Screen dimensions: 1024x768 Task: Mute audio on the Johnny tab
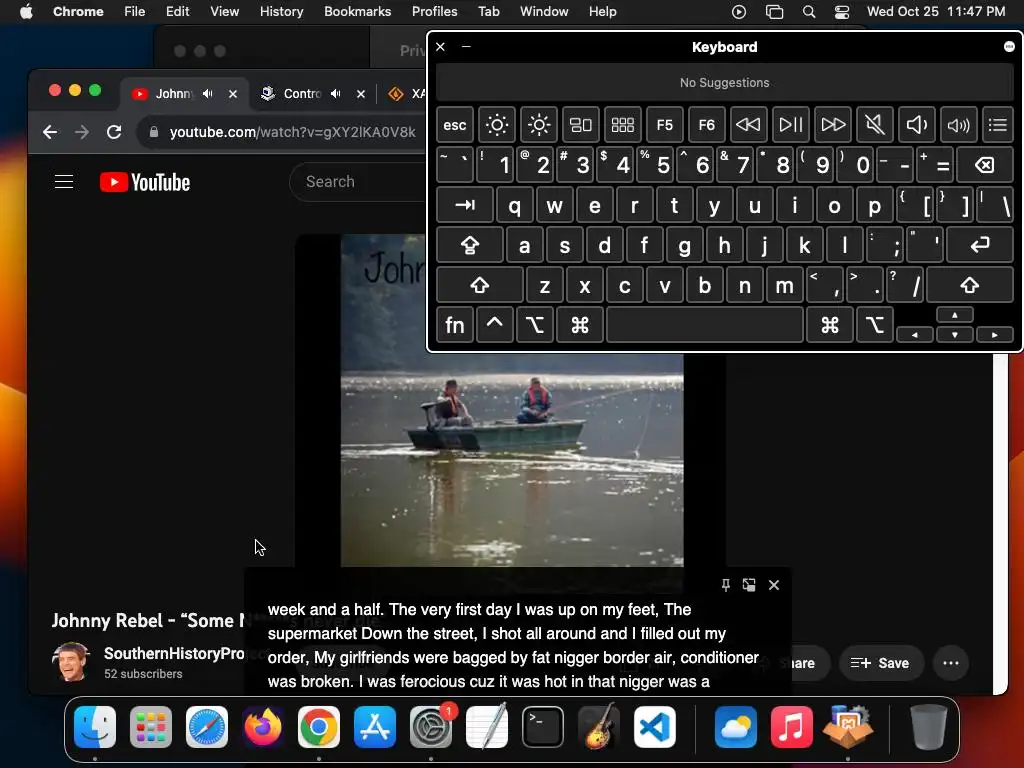click(208, 93)
